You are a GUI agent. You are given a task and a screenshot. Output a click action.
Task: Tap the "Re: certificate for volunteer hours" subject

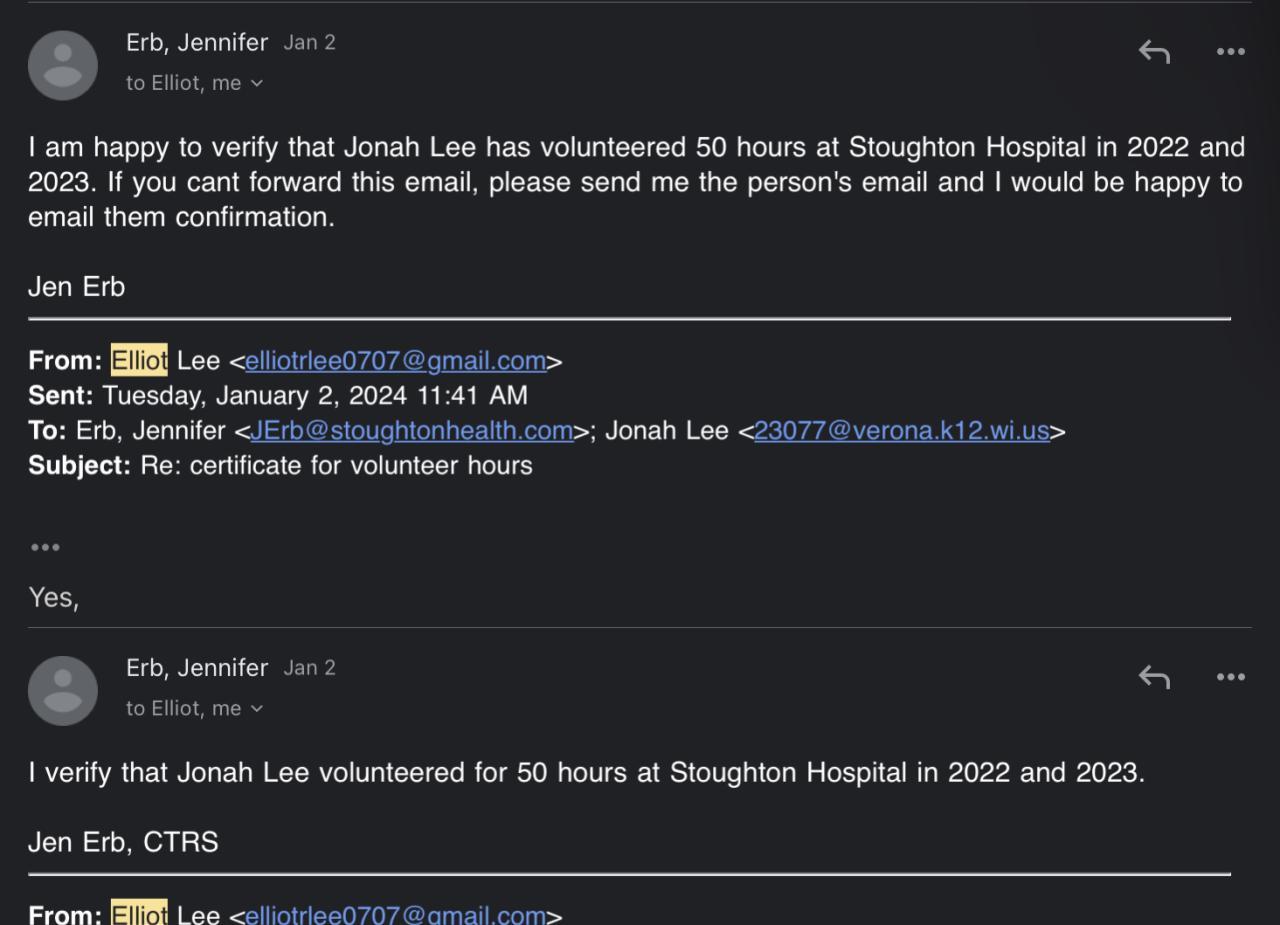[x=336, y=466]
